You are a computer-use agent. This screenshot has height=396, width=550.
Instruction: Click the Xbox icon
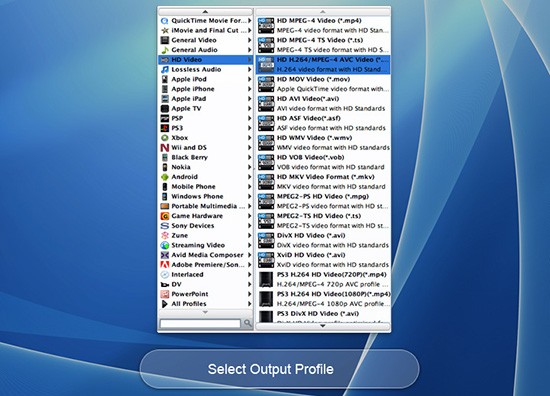tap(165, 138)
